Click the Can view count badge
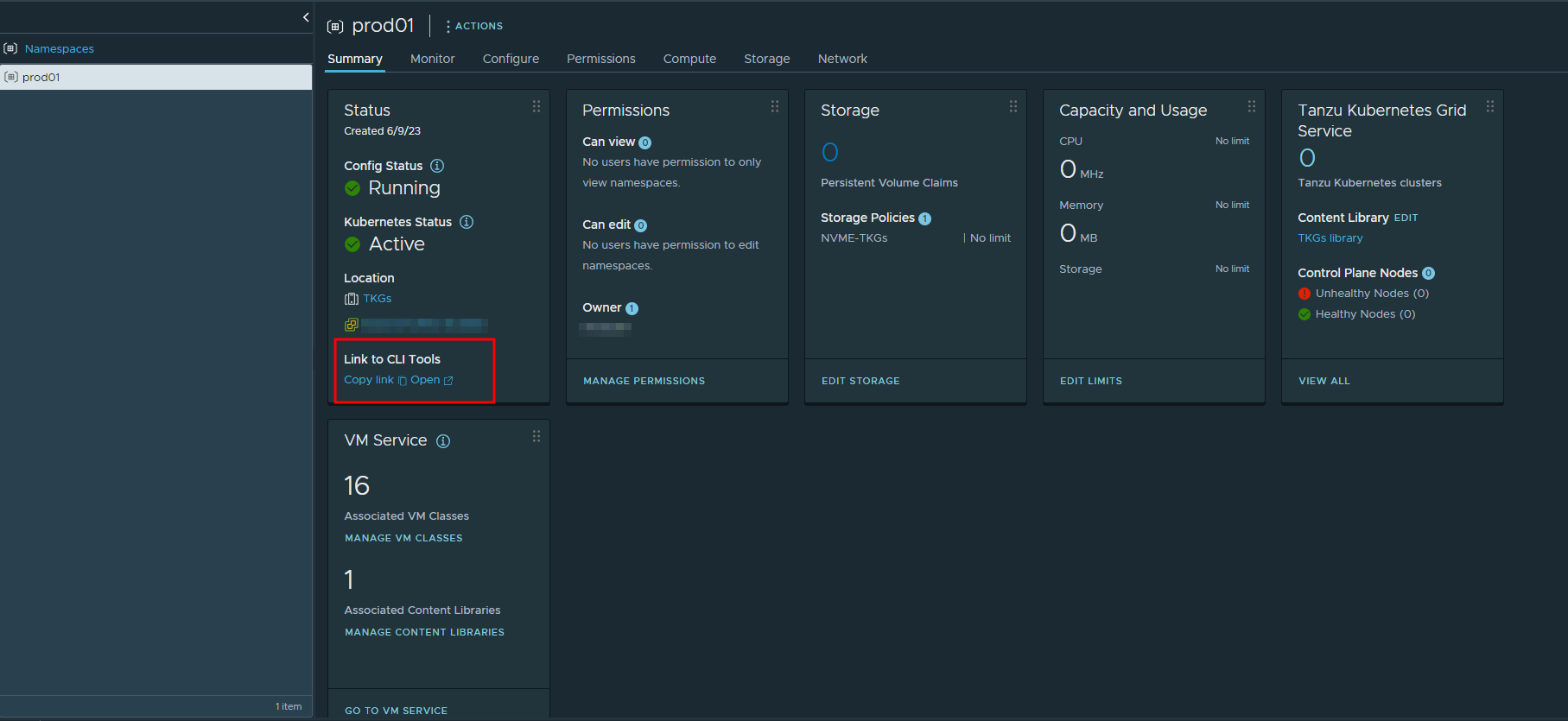 pos(644,142)
